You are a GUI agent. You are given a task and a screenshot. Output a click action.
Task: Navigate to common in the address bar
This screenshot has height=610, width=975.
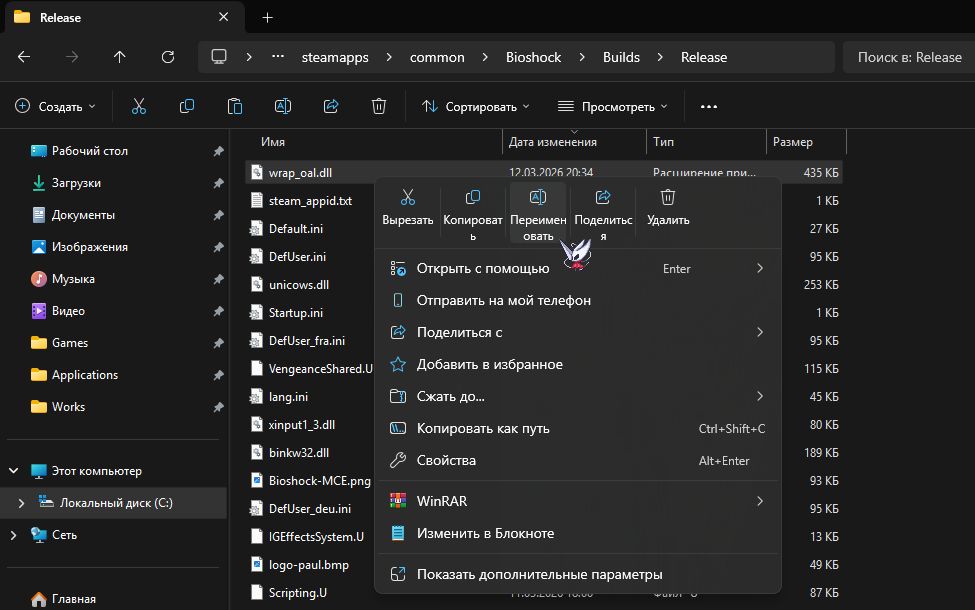pos(437,57)
